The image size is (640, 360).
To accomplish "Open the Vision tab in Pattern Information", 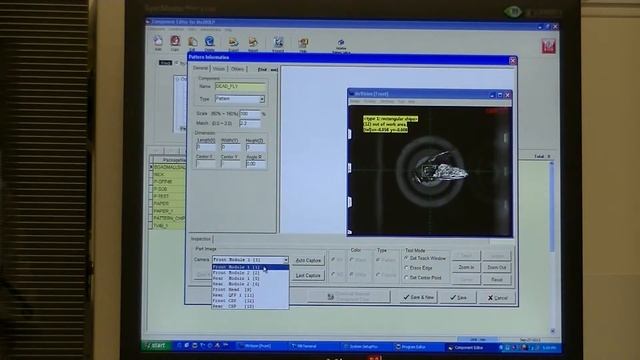I will coord(219,69).
